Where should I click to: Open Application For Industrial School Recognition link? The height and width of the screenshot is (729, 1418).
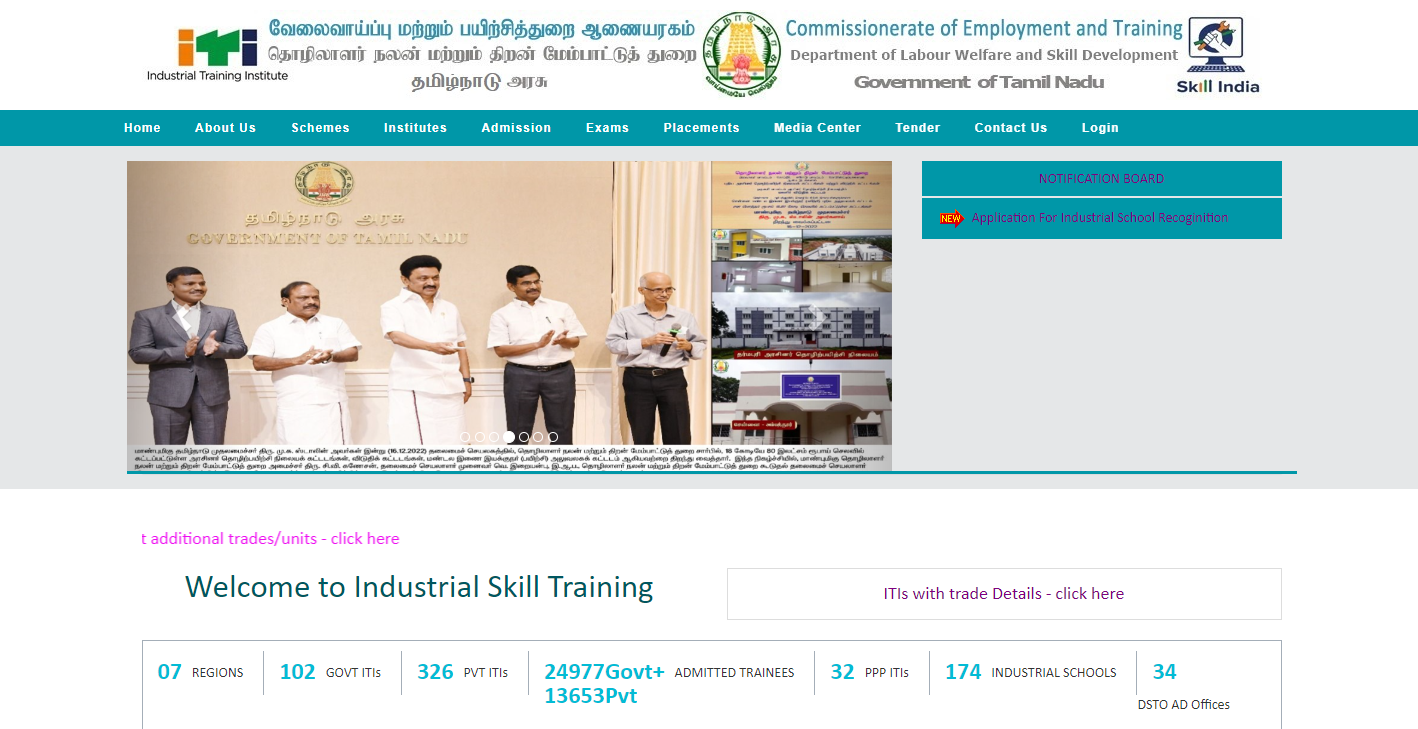coord(1099,218)
